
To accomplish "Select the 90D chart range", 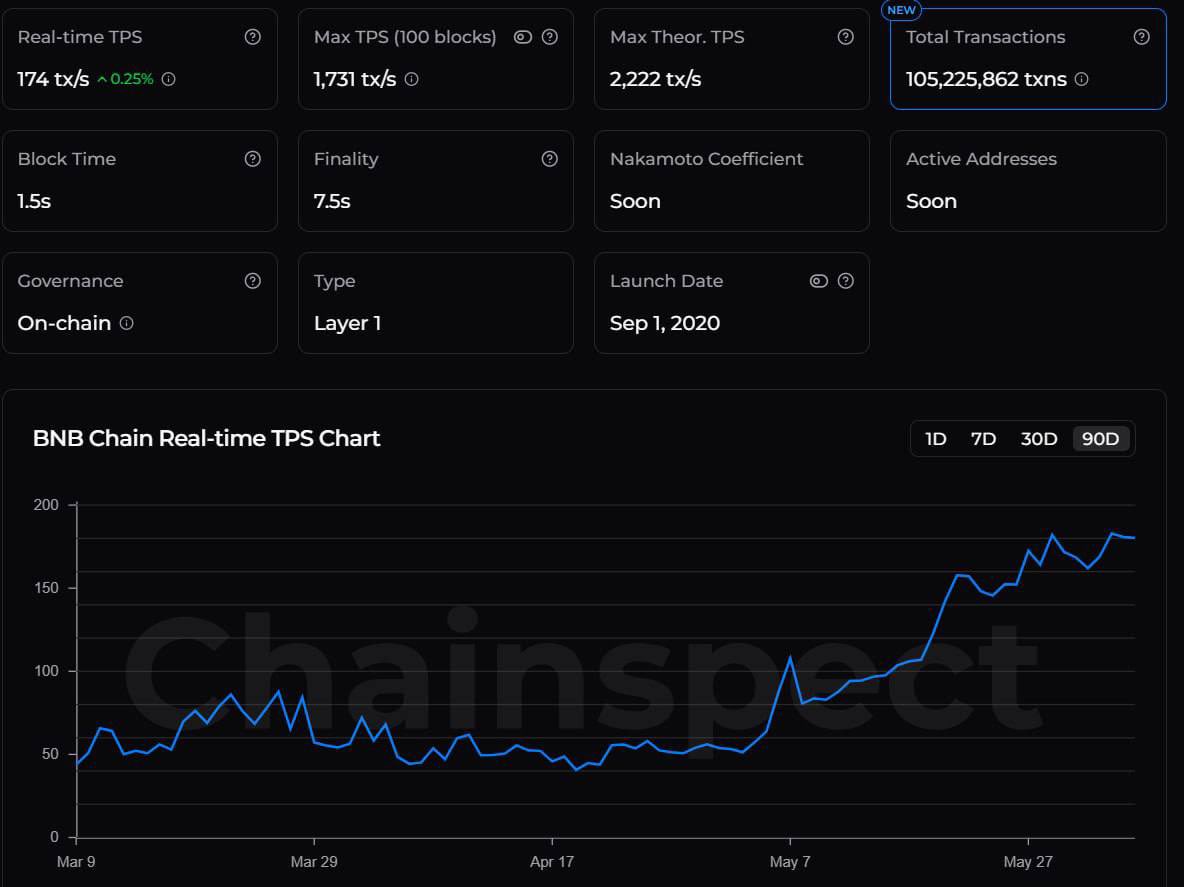I will 1100,439.
